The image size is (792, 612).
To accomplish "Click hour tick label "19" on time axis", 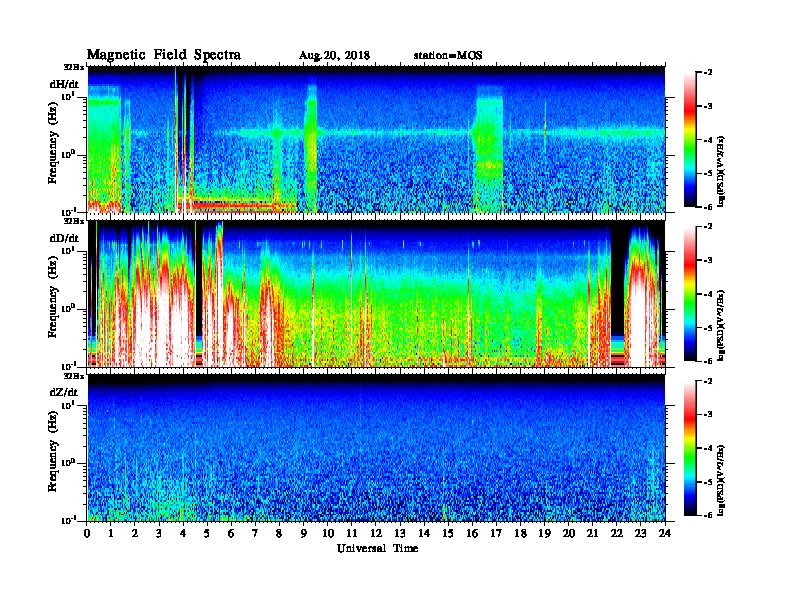I will [x=544, y=534].
